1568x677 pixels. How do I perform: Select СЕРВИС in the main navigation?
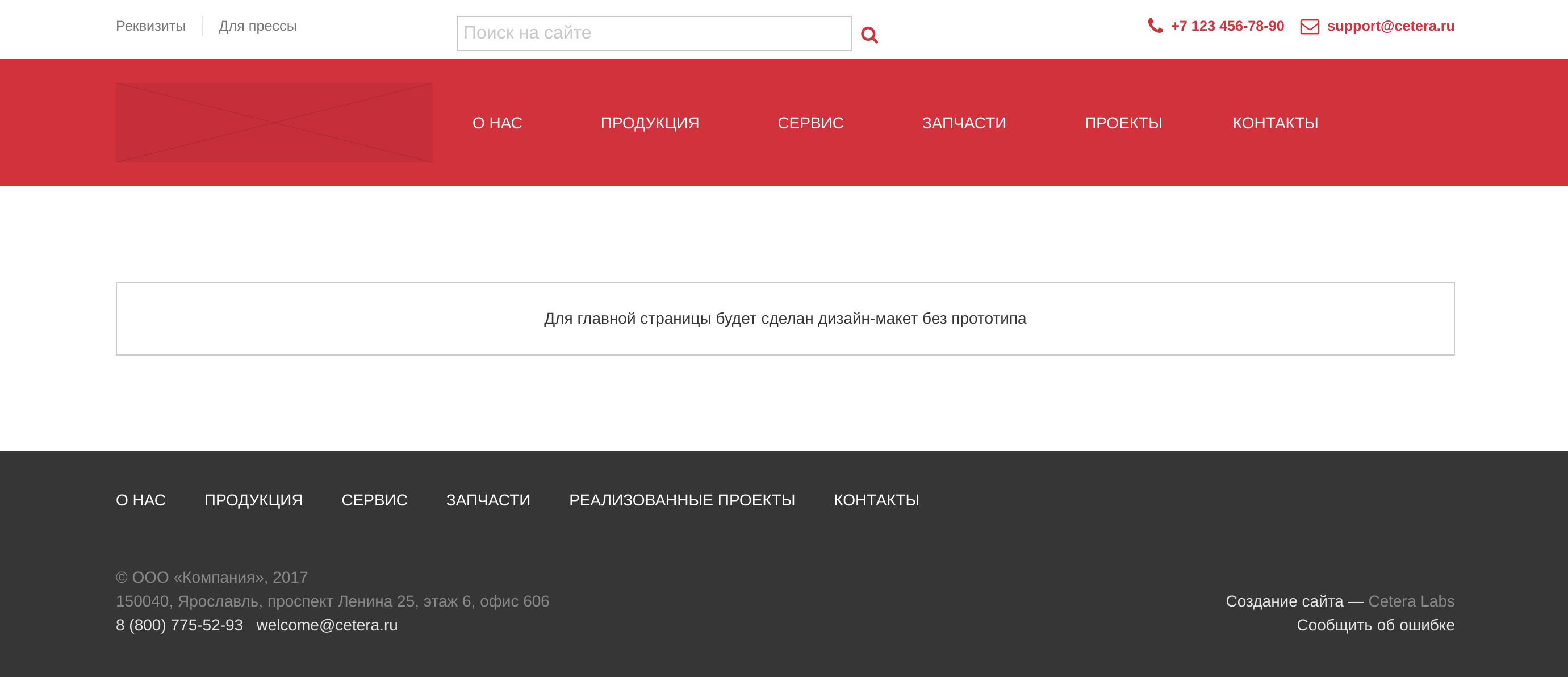point(810,122)
